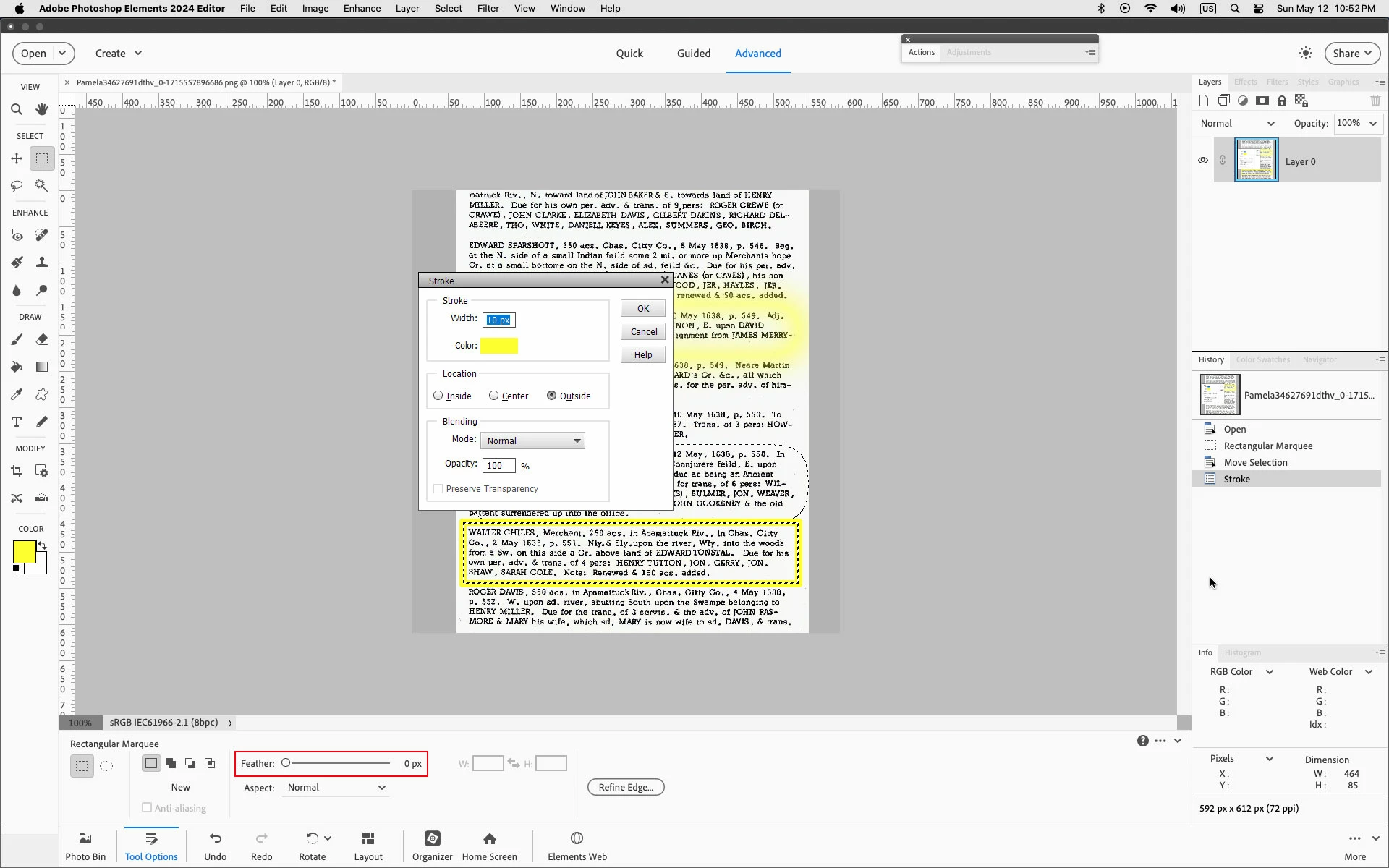The image size is (1389, 868).
Task: Open the Blending Mode dropdown
Action: (x=532, y=441)
